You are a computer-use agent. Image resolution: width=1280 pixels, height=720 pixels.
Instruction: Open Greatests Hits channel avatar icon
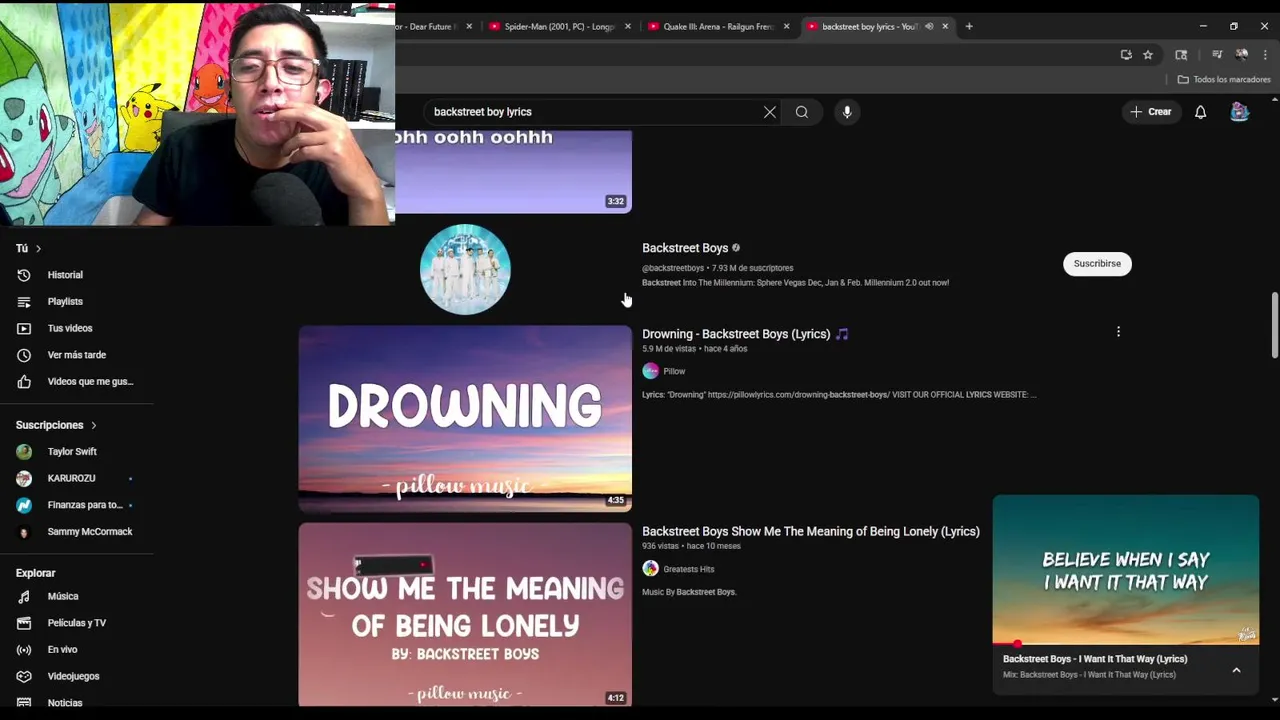point(651,569)
